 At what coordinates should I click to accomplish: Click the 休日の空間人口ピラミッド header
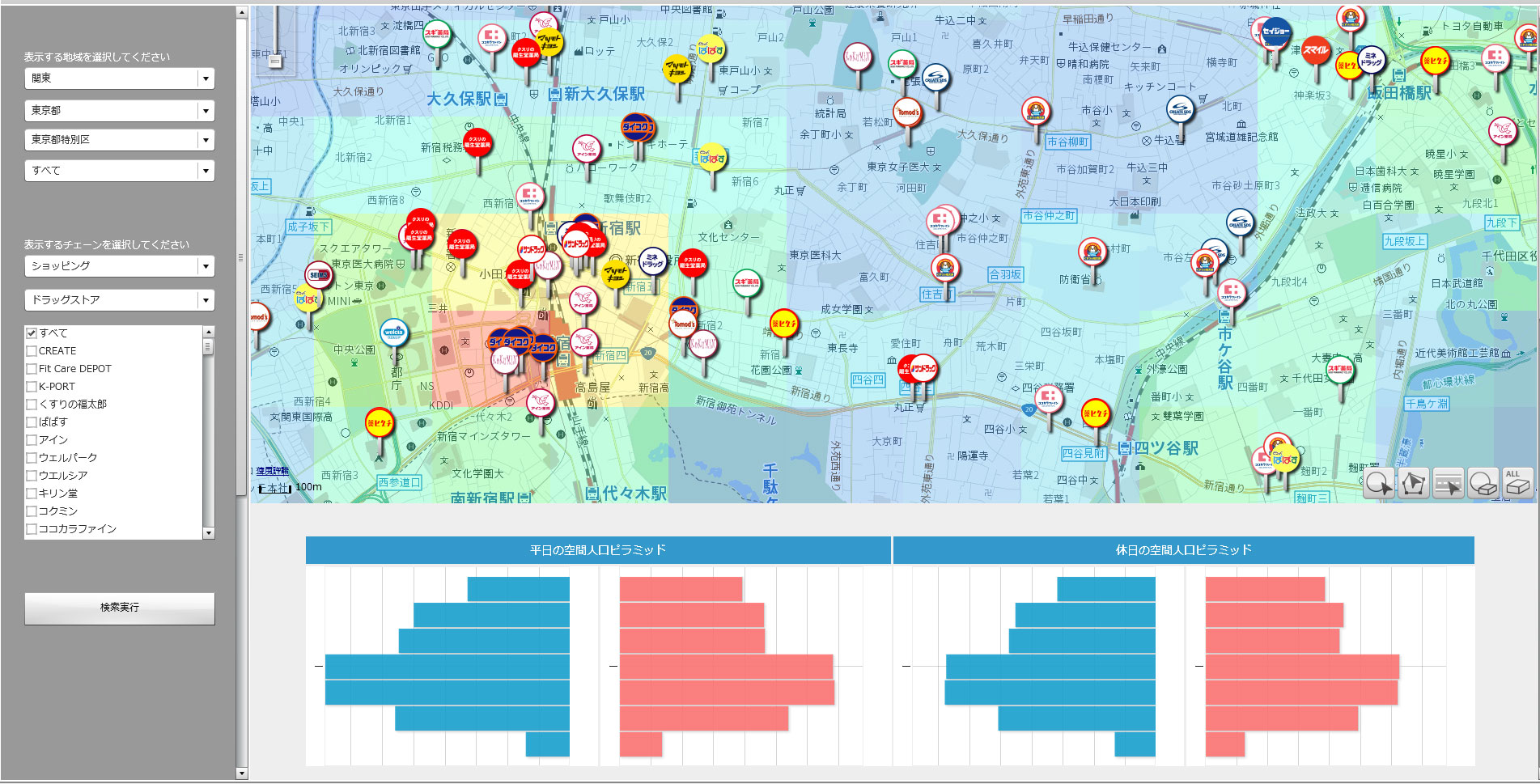point(1184,550)
